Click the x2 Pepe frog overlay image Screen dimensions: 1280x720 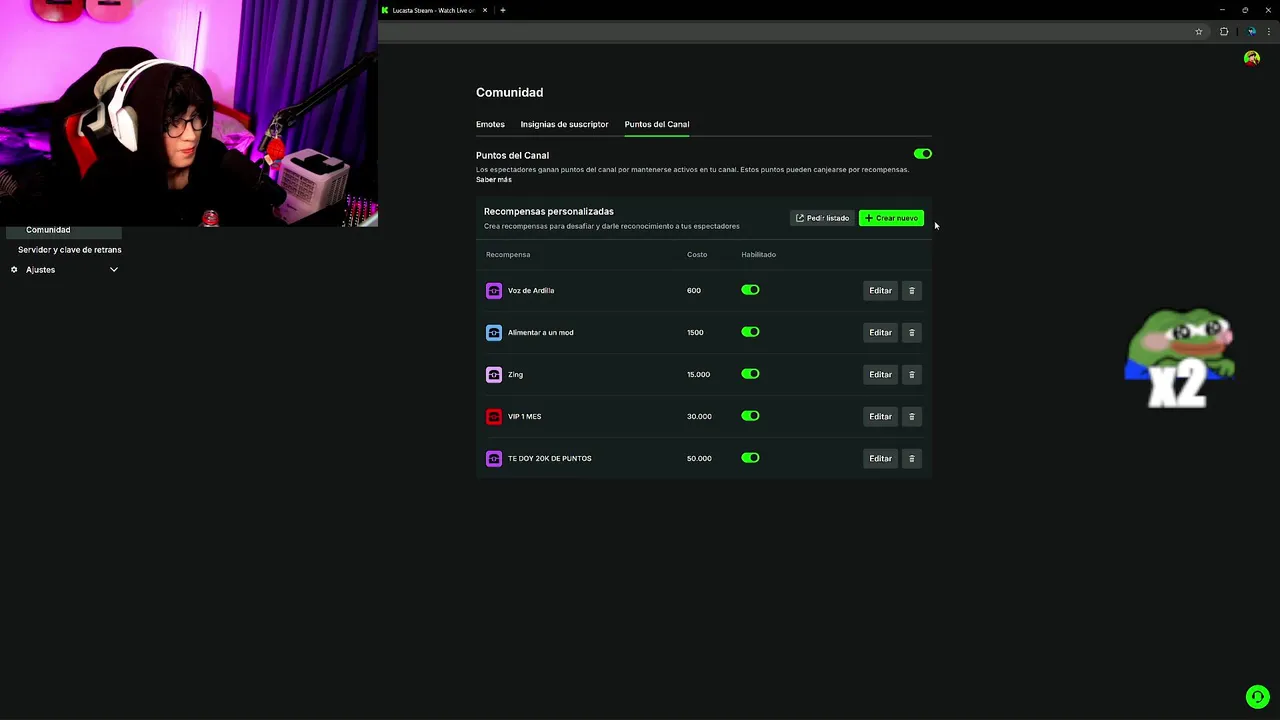coord(1180,358)
